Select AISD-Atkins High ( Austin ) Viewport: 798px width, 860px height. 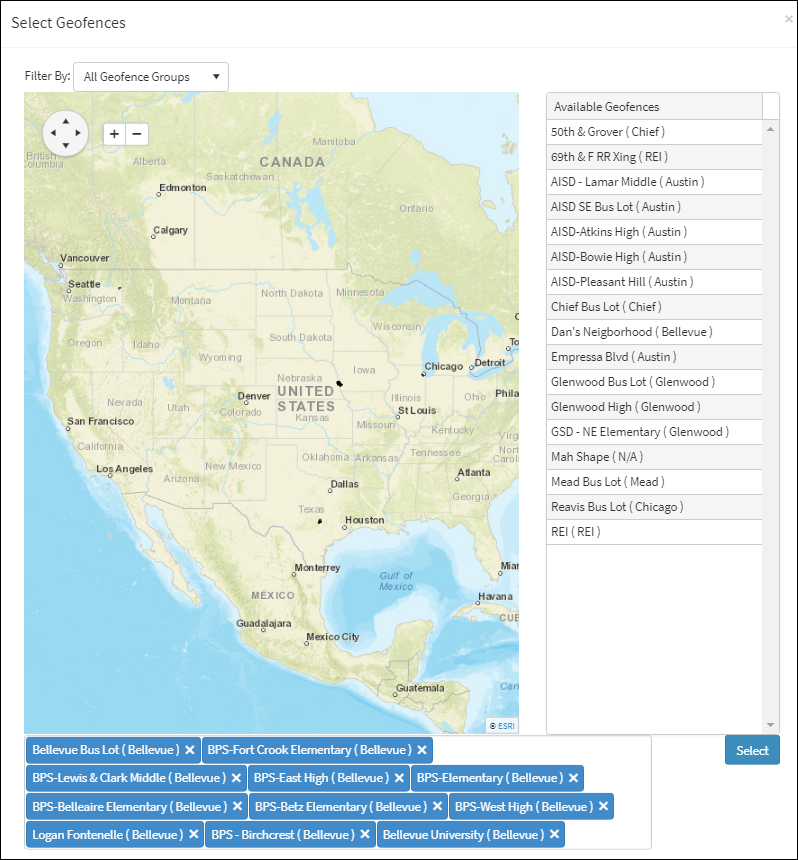click(x=654, y=232)
